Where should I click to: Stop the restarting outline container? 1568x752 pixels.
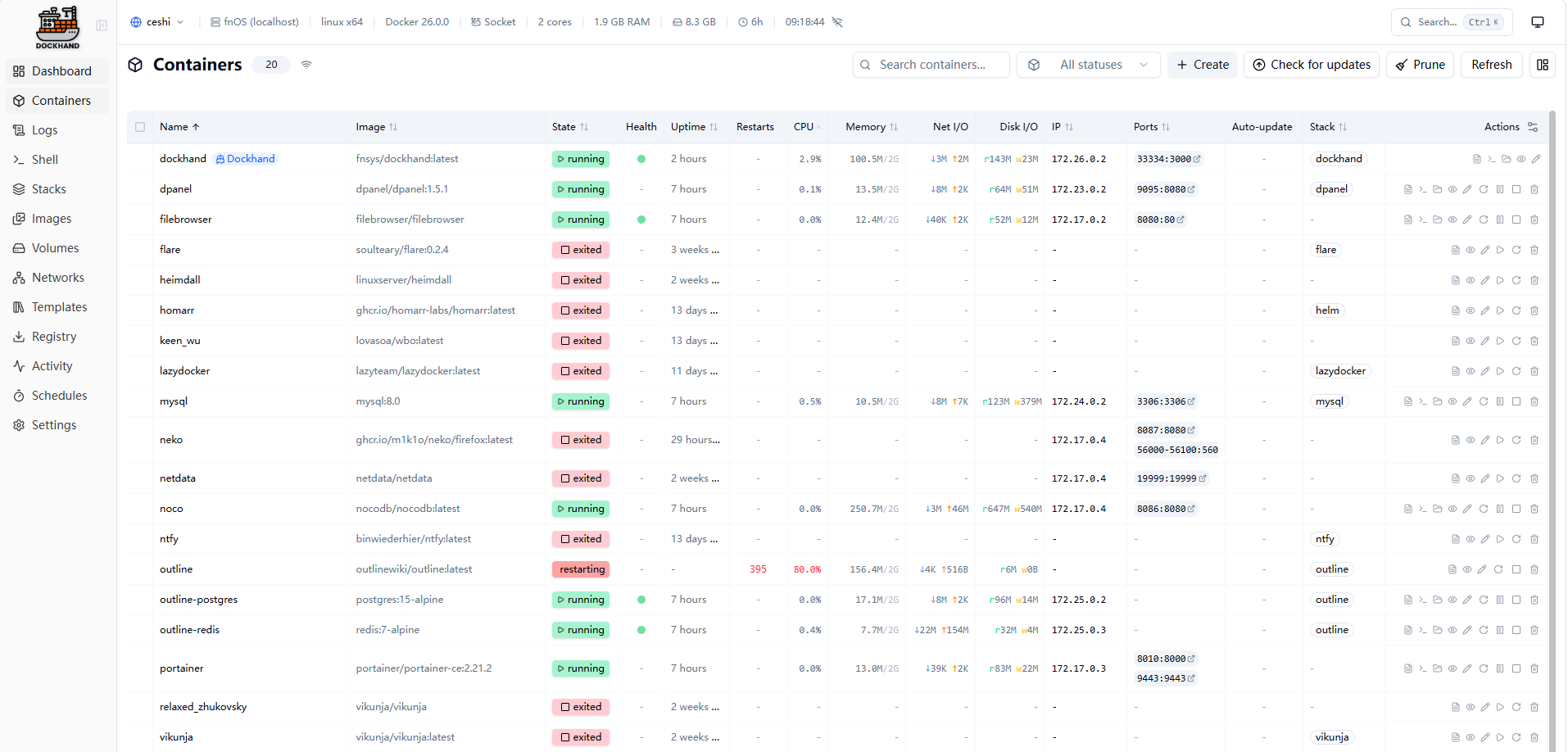1516,569
